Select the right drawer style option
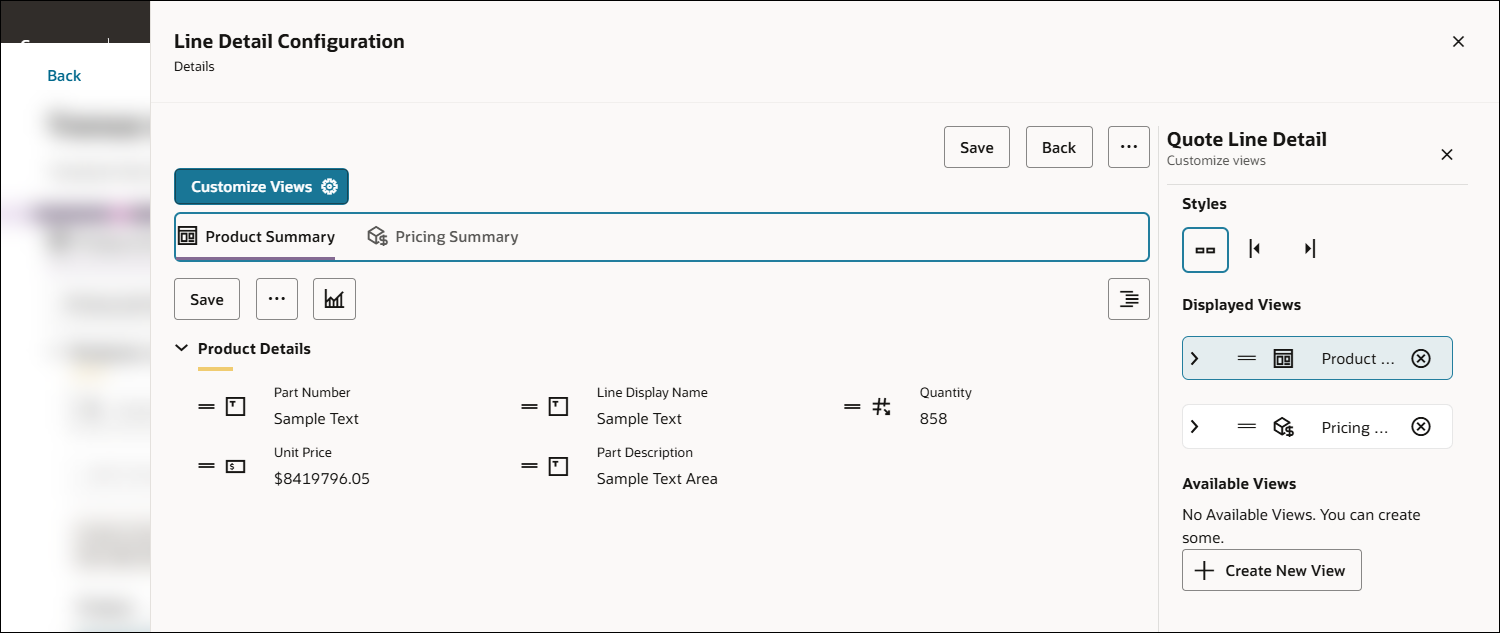The height and width of the screenshot is (633, 1500). [x=1309, y=249]
